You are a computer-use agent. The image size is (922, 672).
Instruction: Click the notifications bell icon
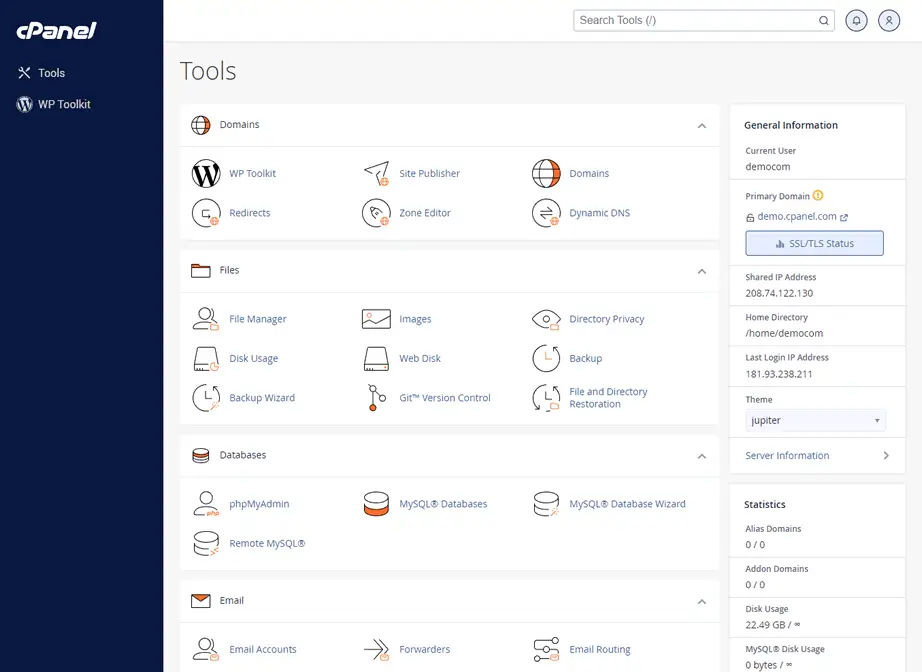856,20
